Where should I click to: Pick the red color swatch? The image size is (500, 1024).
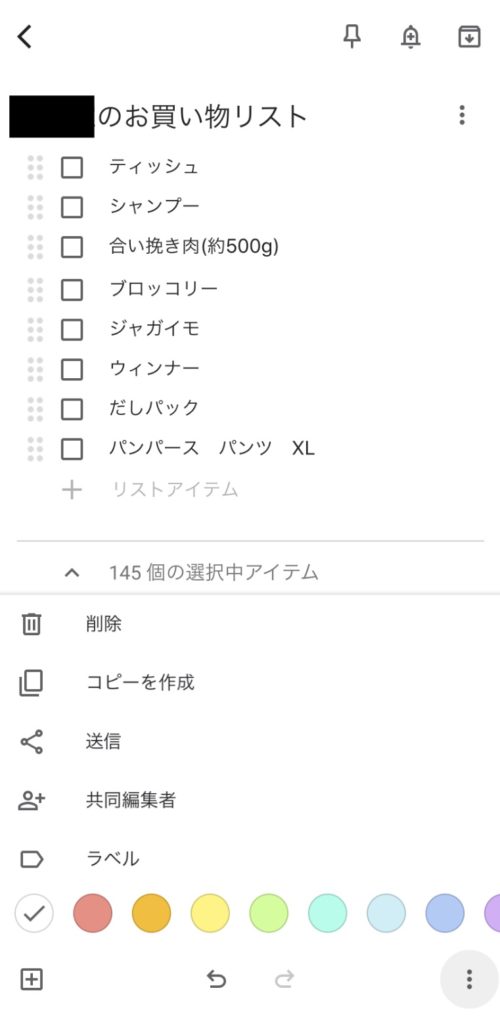click(93, 913)
